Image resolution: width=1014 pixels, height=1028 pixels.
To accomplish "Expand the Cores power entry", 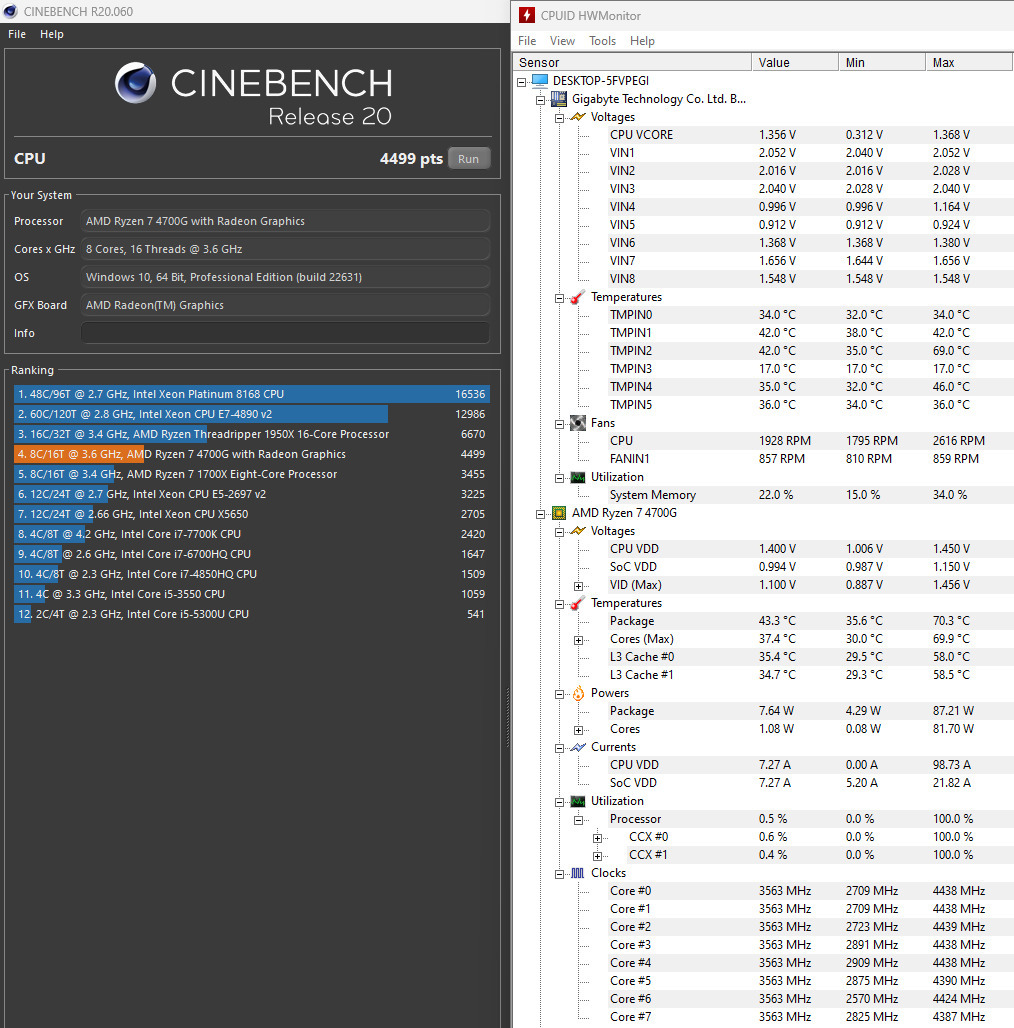I will click(x=578, y=730).
